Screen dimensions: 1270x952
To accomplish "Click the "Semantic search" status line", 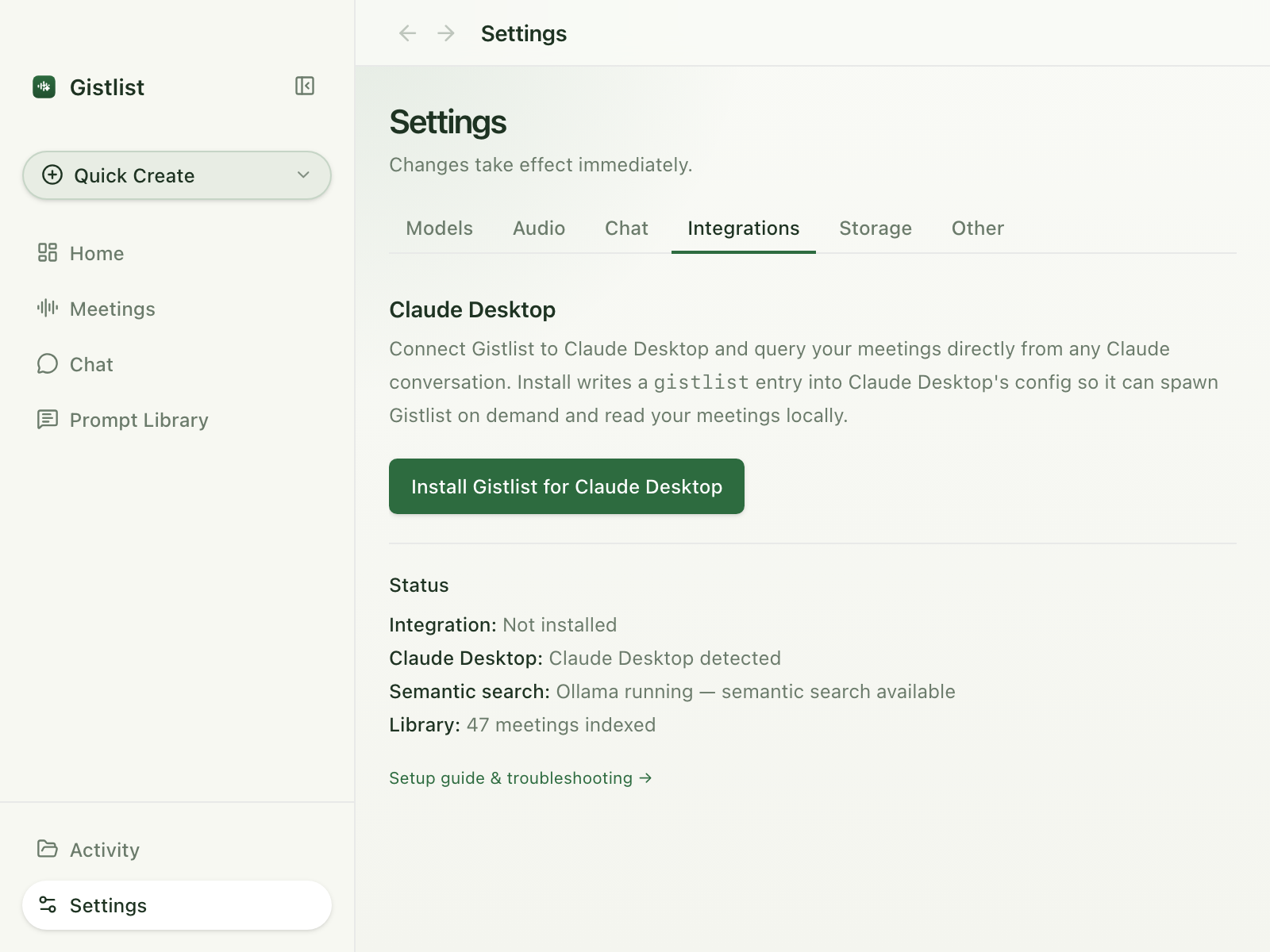I will 672,692.
